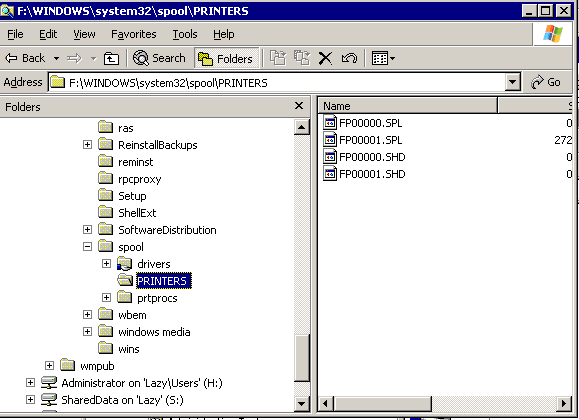Click inside the Address bar path field

[277, 82]
